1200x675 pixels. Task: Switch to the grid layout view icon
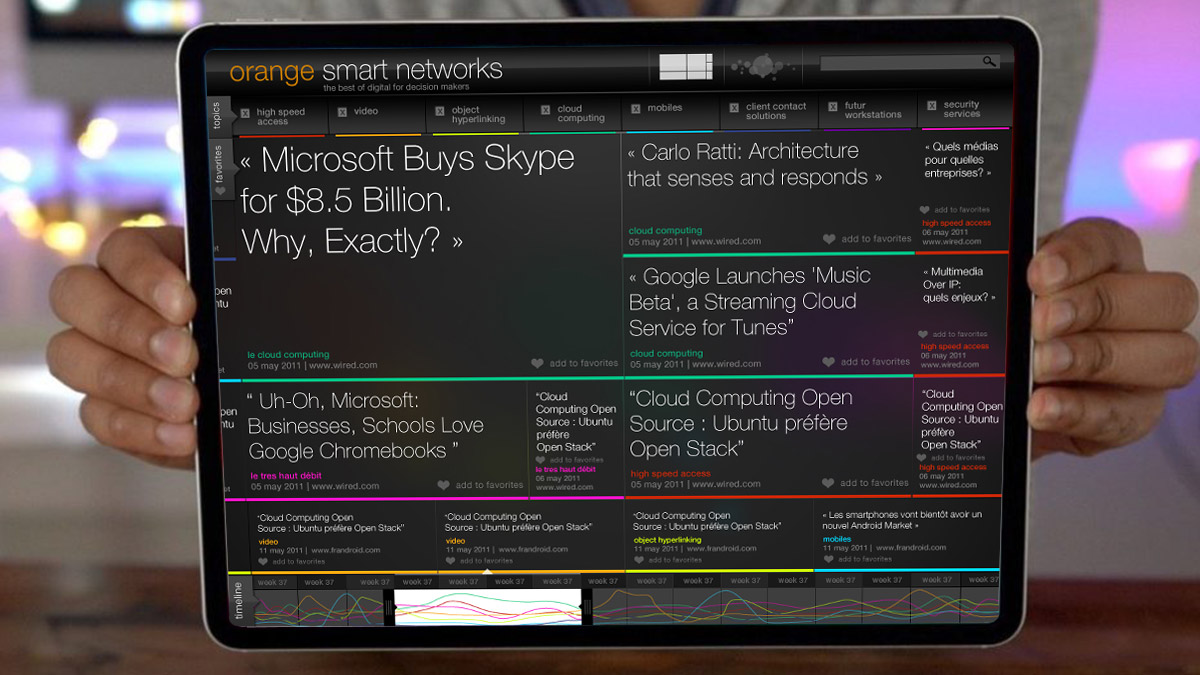[685, 67]
